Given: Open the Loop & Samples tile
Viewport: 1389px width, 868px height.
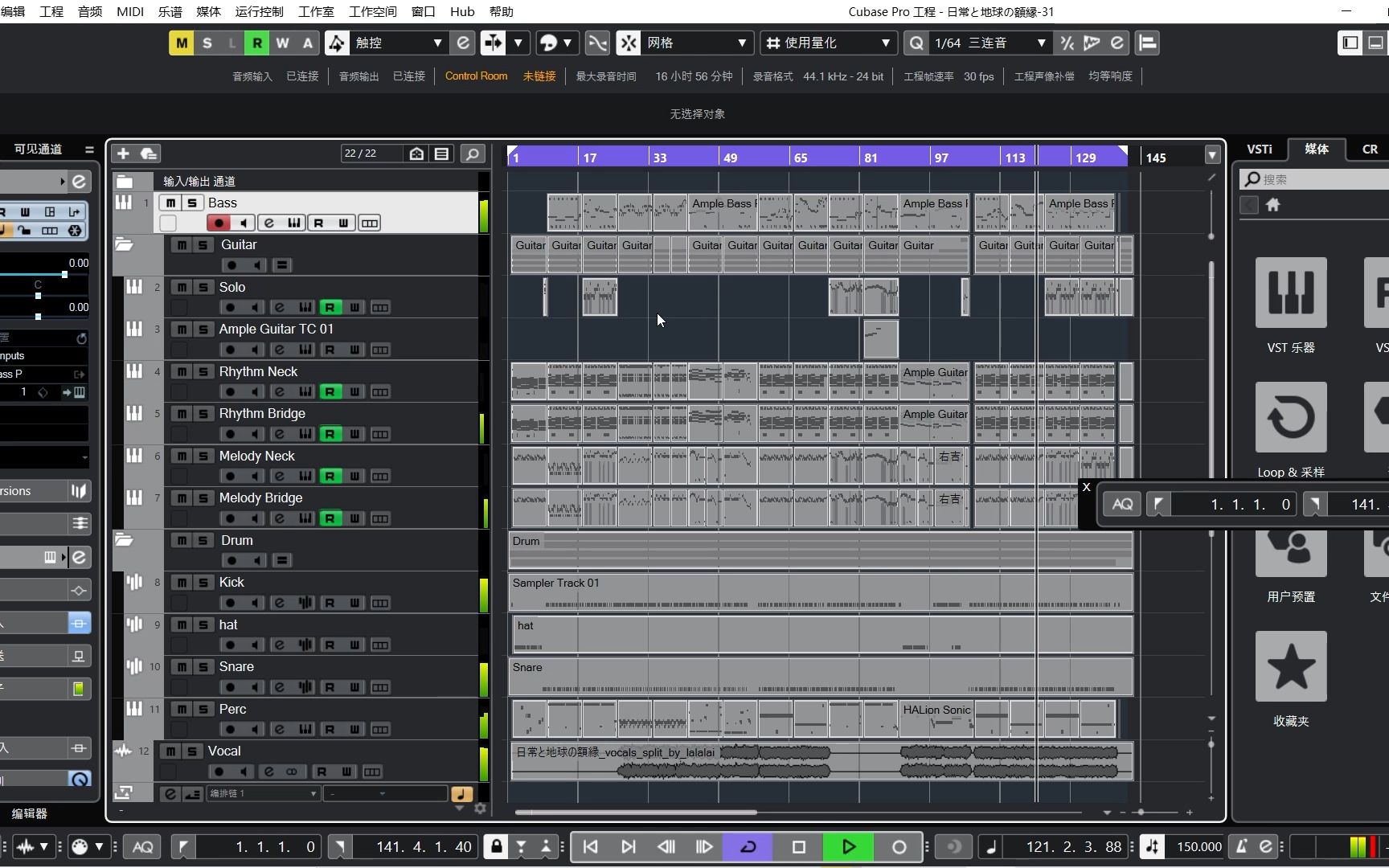Looking at the screenshot, I should [1291, 417].
